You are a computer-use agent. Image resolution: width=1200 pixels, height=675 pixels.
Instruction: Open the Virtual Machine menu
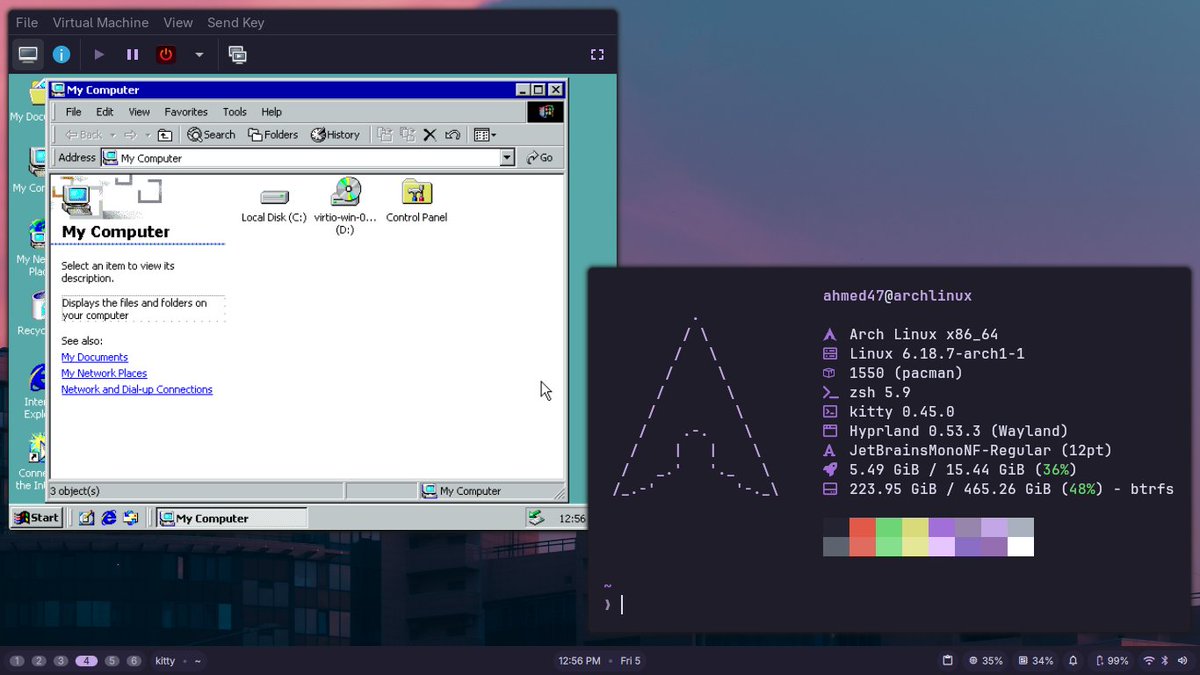[100, 22]
